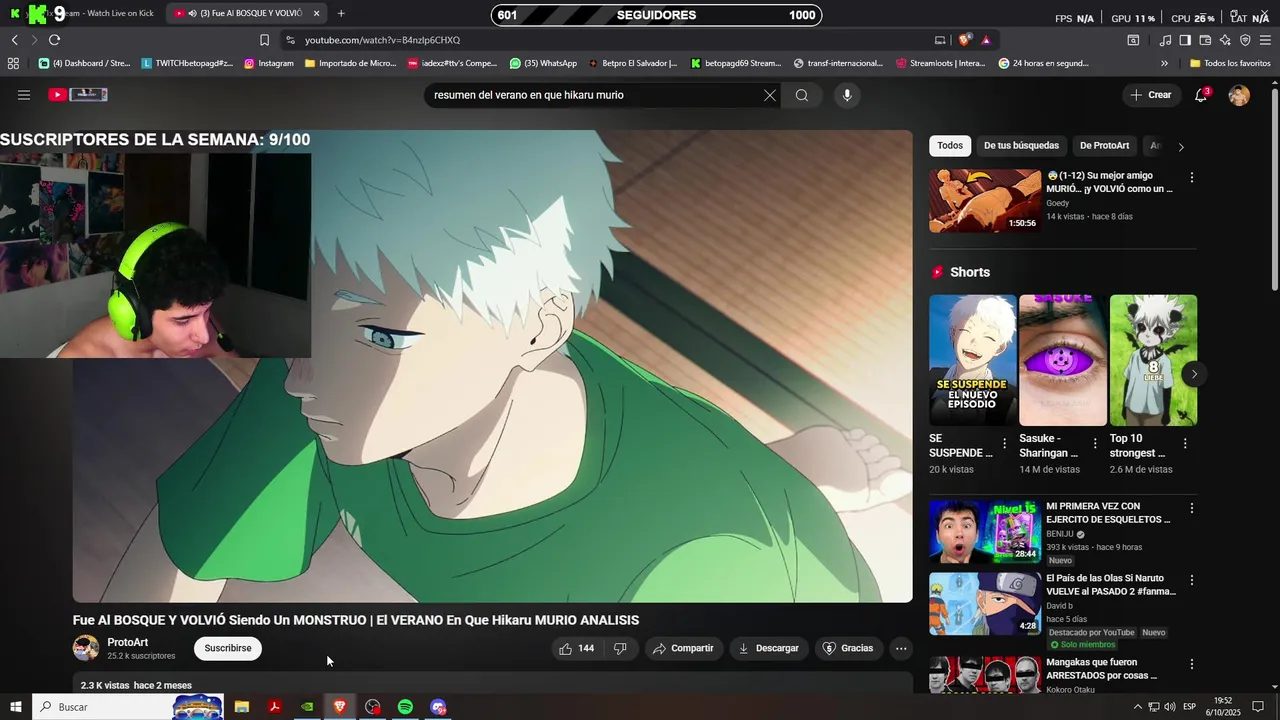The width and height of the screenshot is (1280, 720).
Task: Reload the page
Action: click(x=54, y=40)
